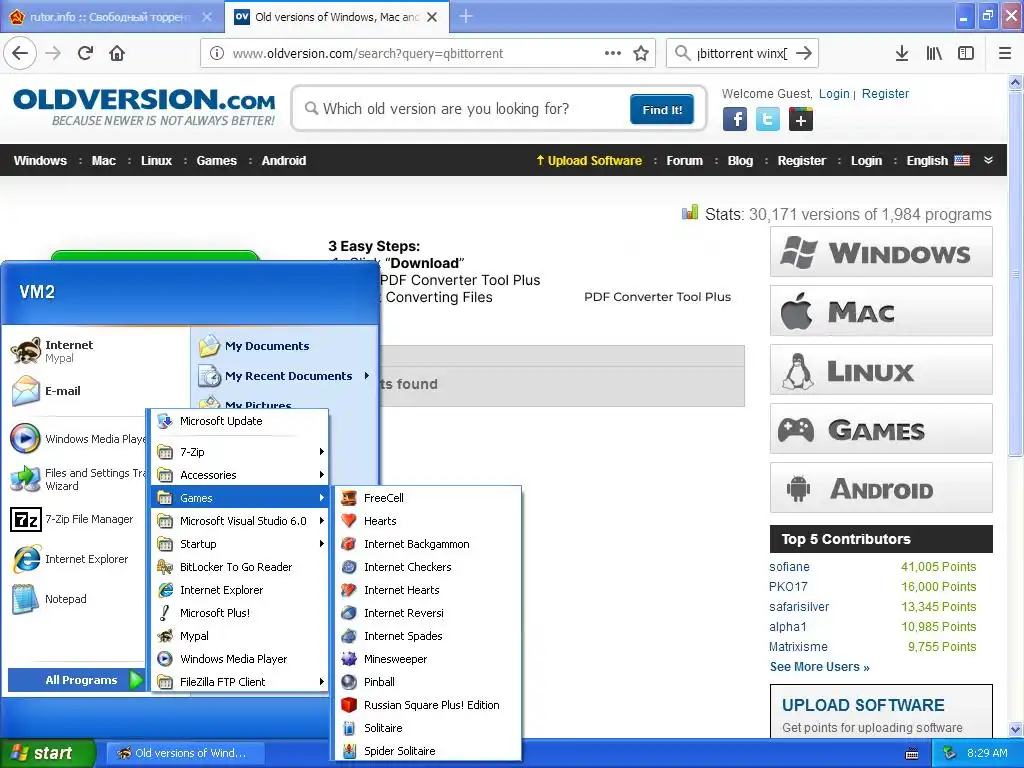Click the Google Plus icon in header
The height and width of the screenshot is (768, 1024).
(x=801, y=120)
